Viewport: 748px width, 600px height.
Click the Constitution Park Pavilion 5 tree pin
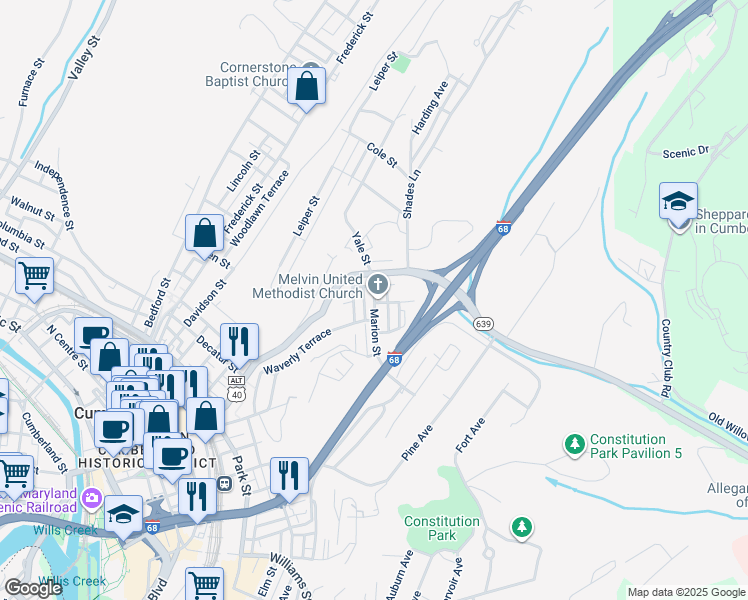click(x=575, y=445)
